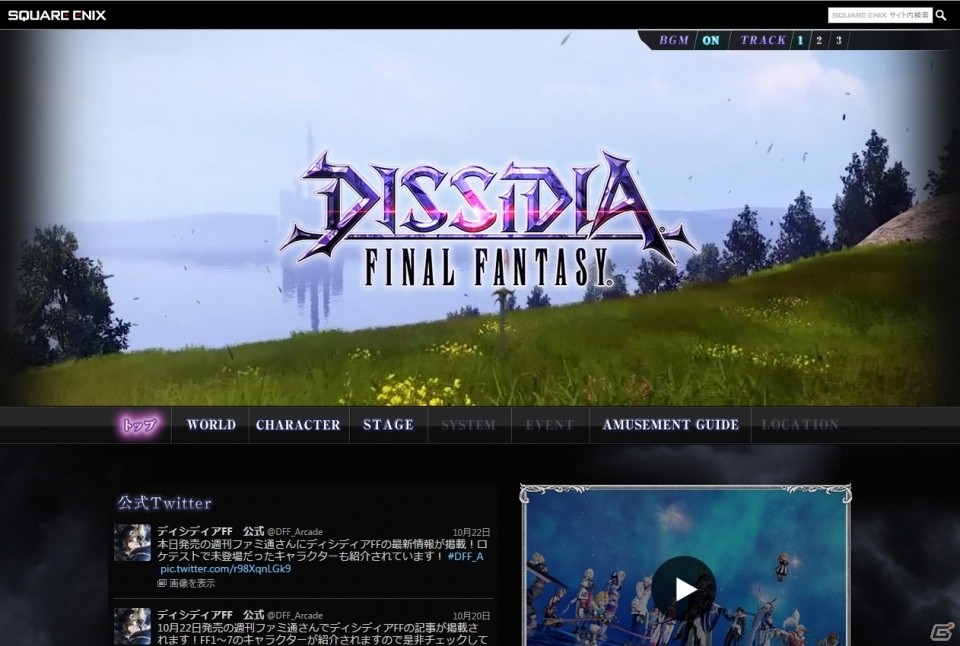
Task: Select BGM track 2
Action: coord(819,40)
